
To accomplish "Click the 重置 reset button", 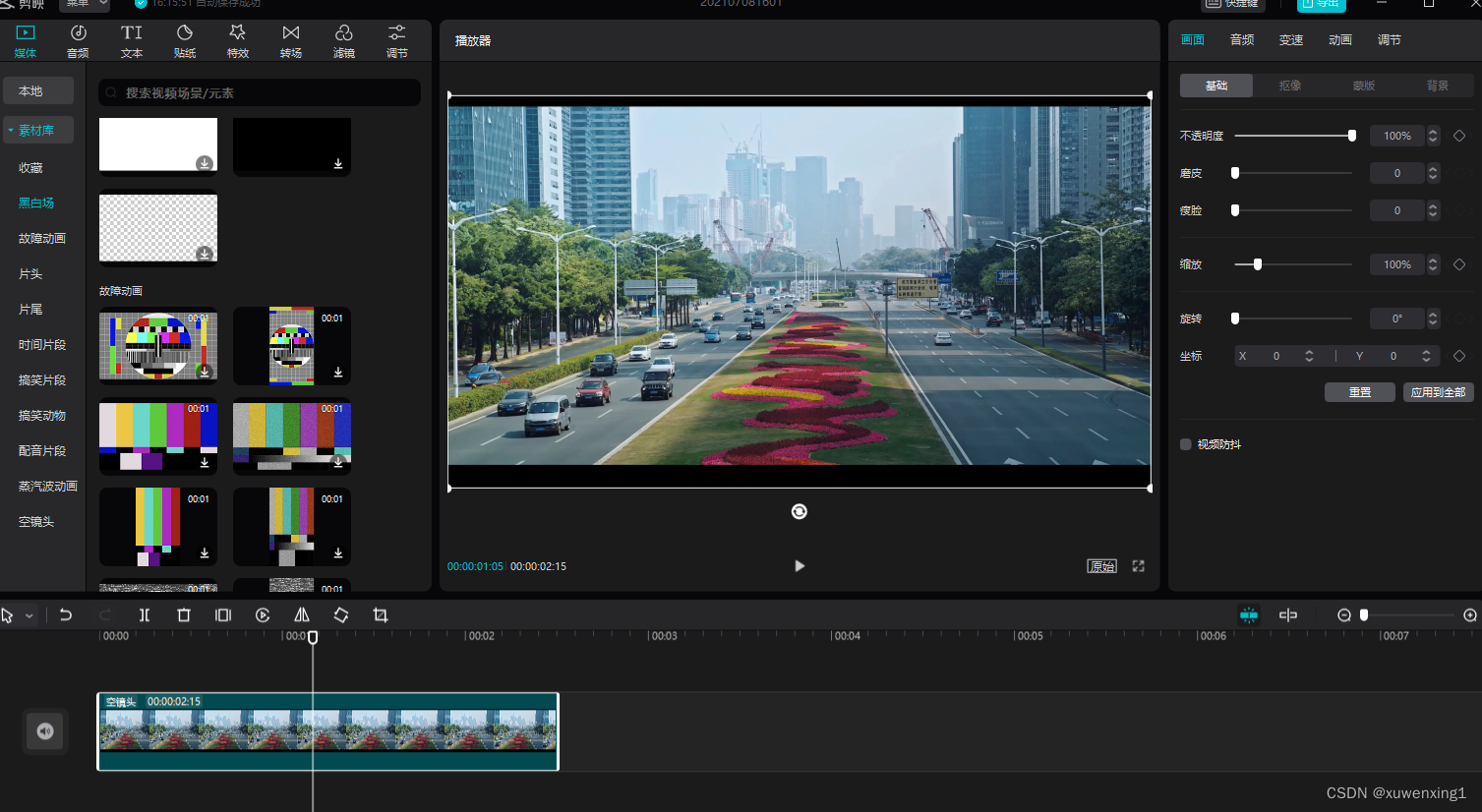I will point(1360,392).
